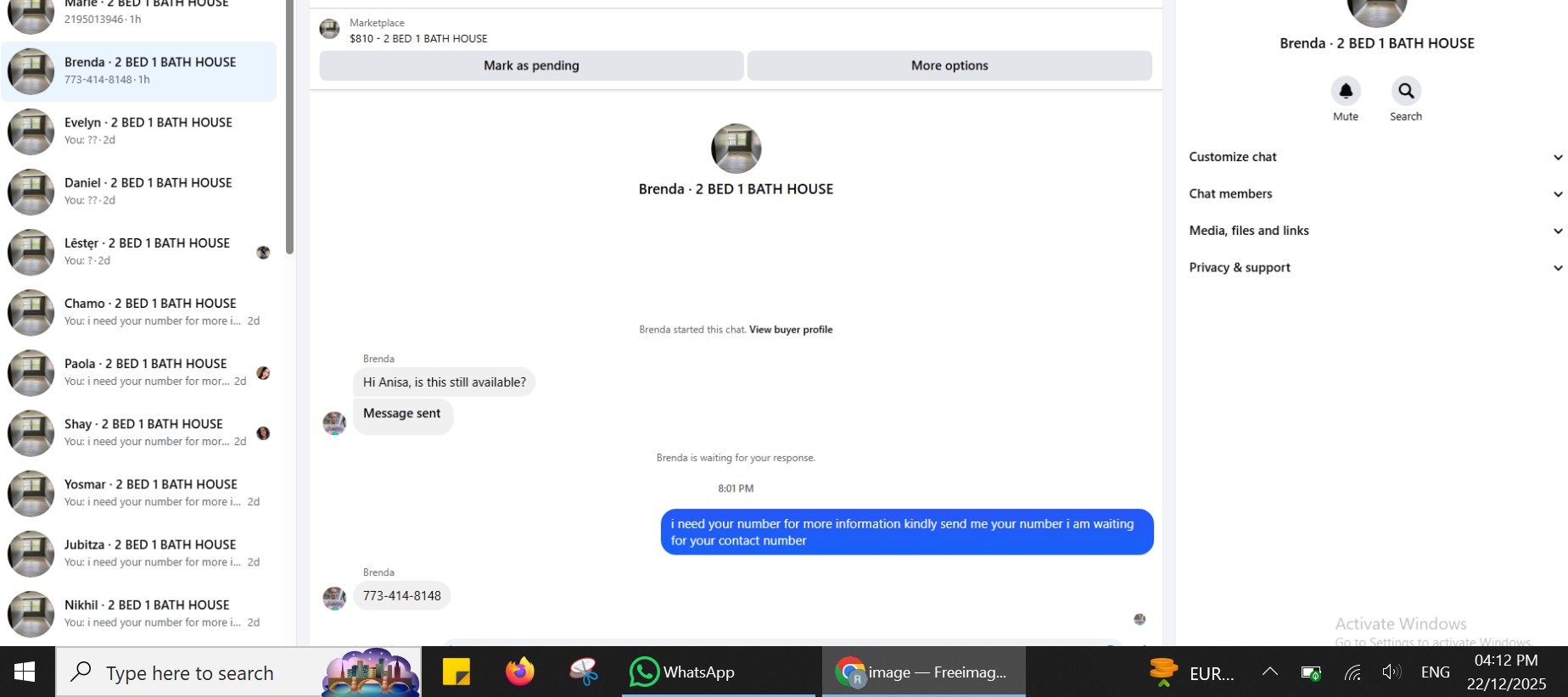
Task: Click Brenda's avatar beside Message sent bubble
Action: 334,423
